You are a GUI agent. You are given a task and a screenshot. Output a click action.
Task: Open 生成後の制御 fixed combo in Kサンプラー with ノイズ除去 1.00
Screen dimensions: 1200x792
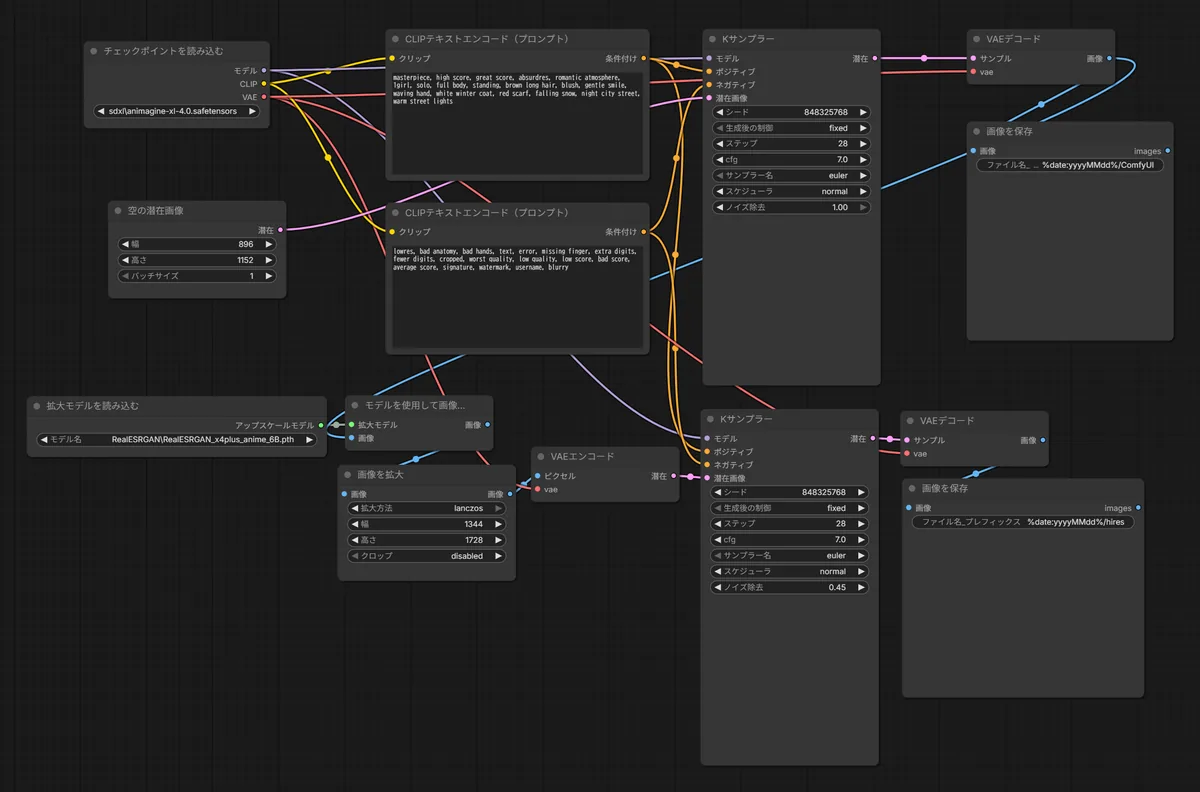[x=790, y=128]
